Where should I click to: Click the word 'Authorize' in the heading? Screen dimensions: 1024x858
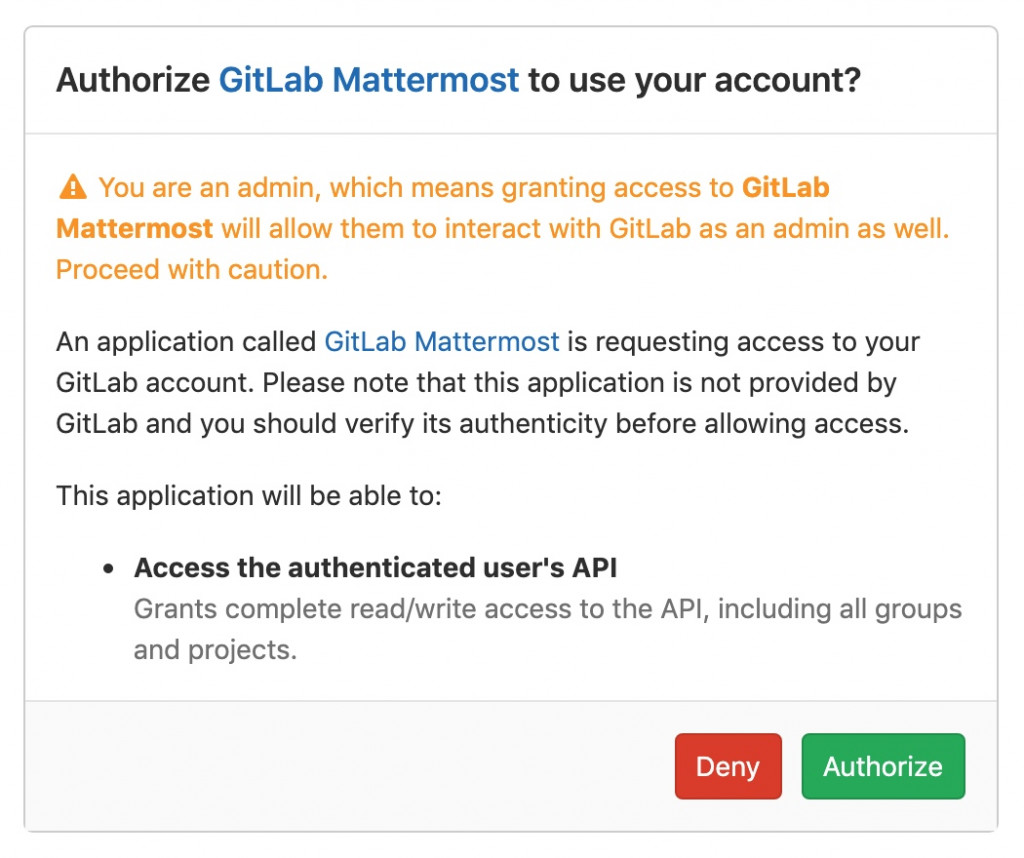133,80
